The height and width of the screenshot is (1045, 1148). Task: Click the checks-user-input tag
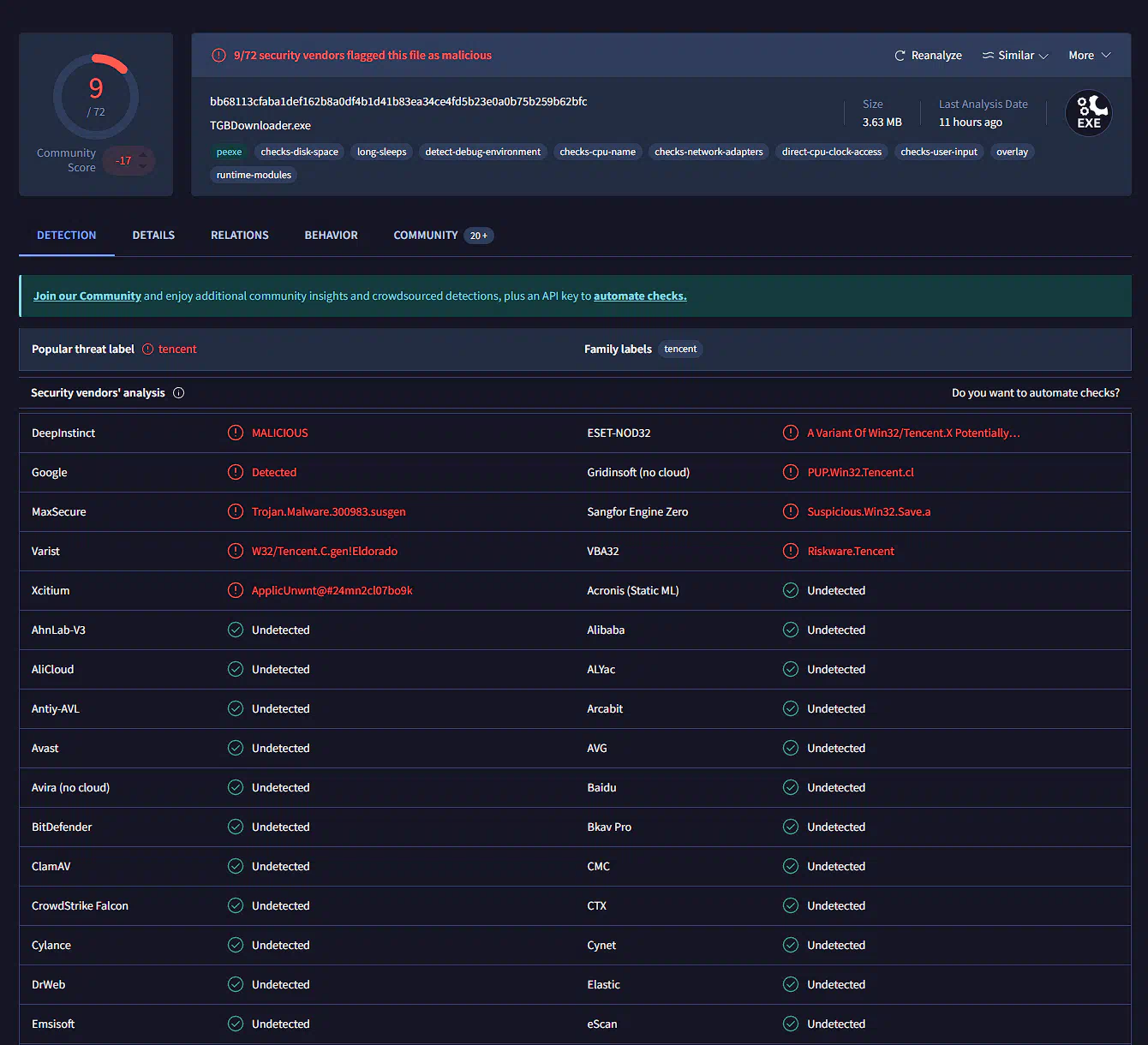click(x=939, y=152)
